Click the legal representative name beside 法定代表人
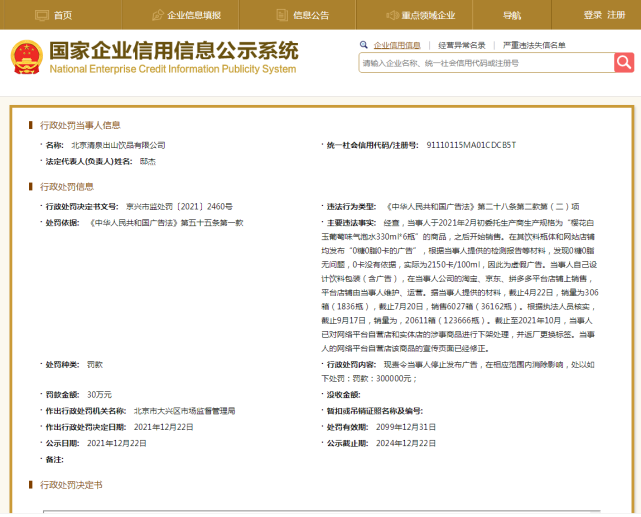The height and width of the screenshot is (517, 641). [148, 161]
